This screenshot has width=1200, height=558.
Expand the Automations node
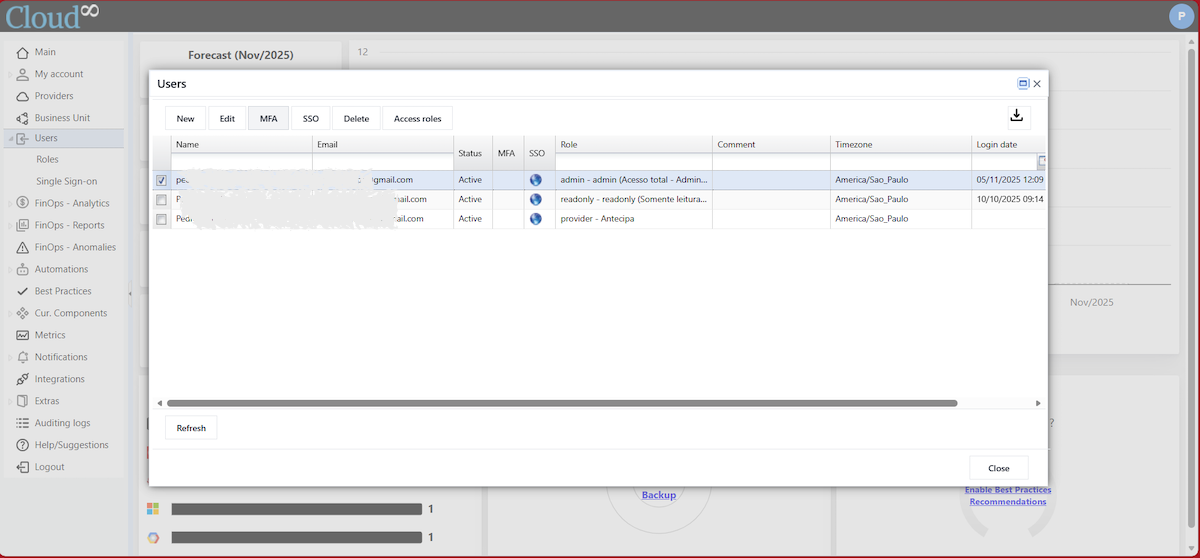point(10,269)
